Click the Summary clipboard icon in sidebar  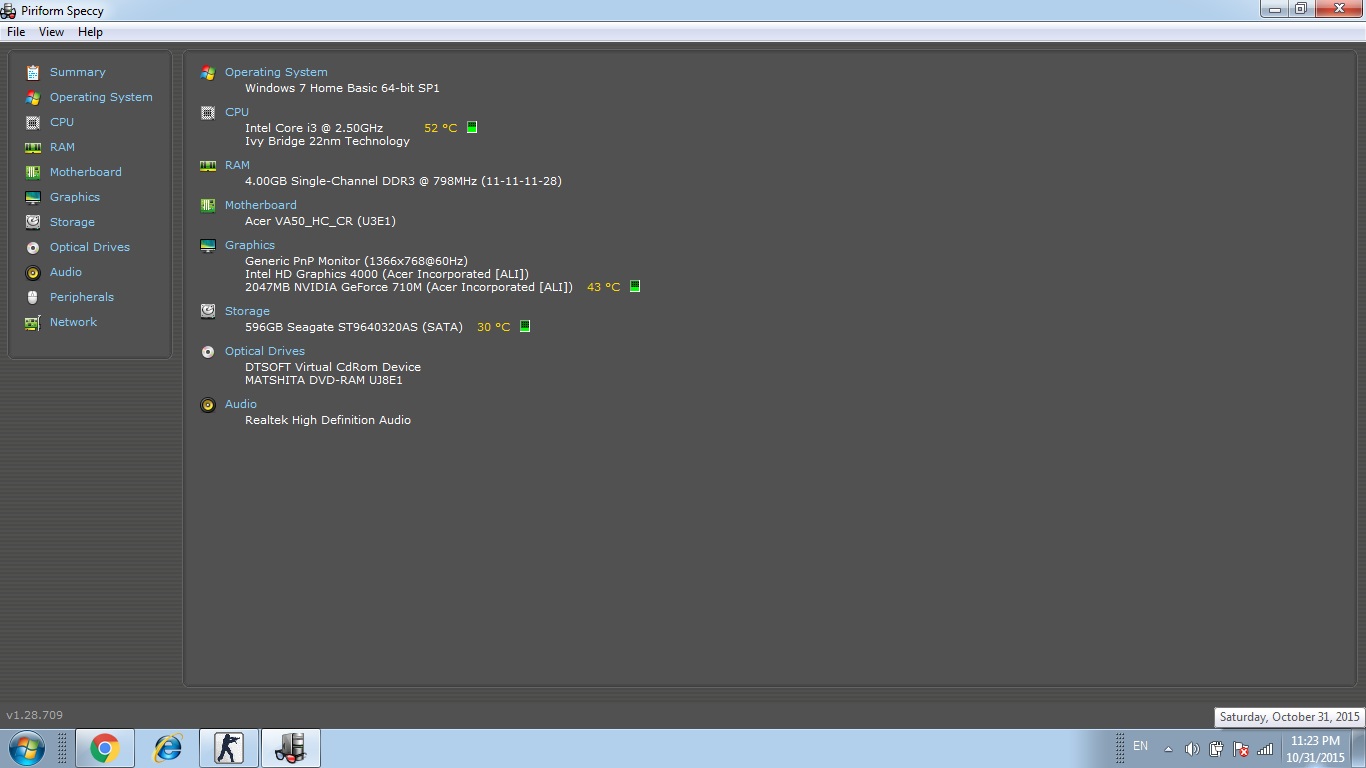coord(33,72)
